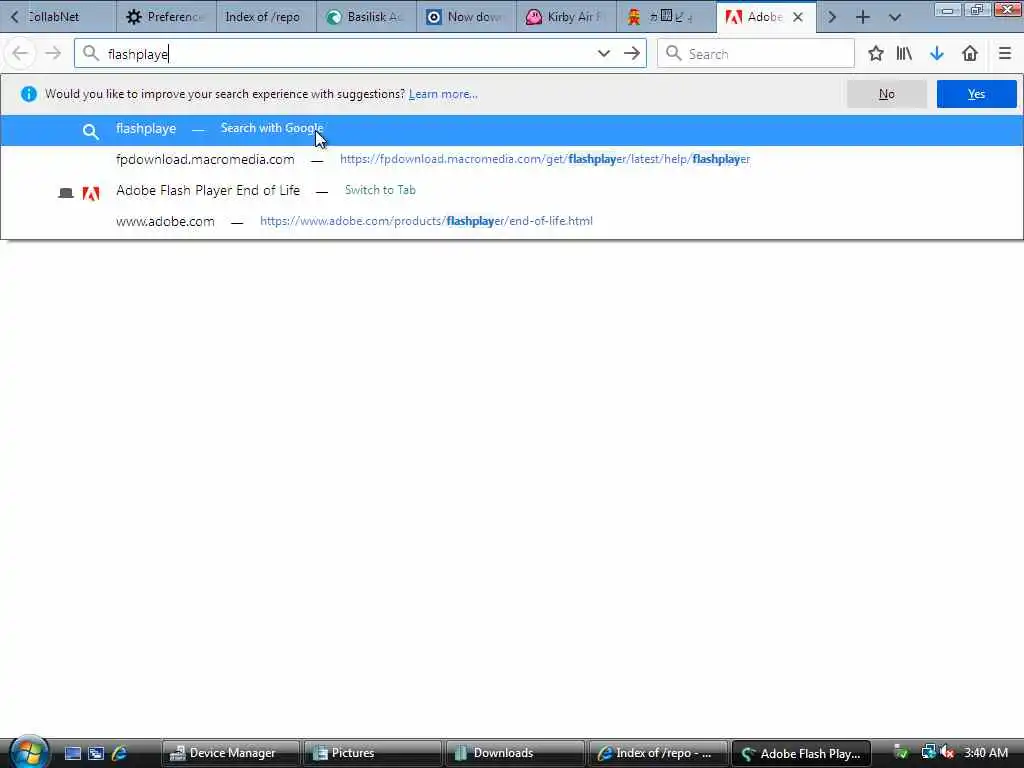This screenshot has width=1024, height=768.
Task: Open the Pictures taskbar window
Action: click(x=372, y=753)
